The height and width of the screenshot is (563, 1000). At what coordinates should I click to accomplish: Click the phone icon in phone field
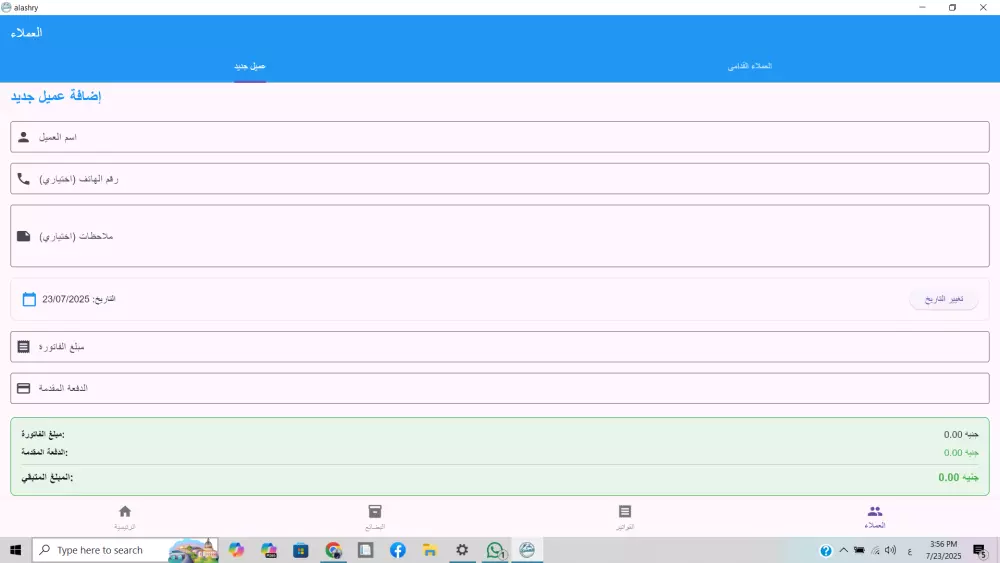(24, 179)
